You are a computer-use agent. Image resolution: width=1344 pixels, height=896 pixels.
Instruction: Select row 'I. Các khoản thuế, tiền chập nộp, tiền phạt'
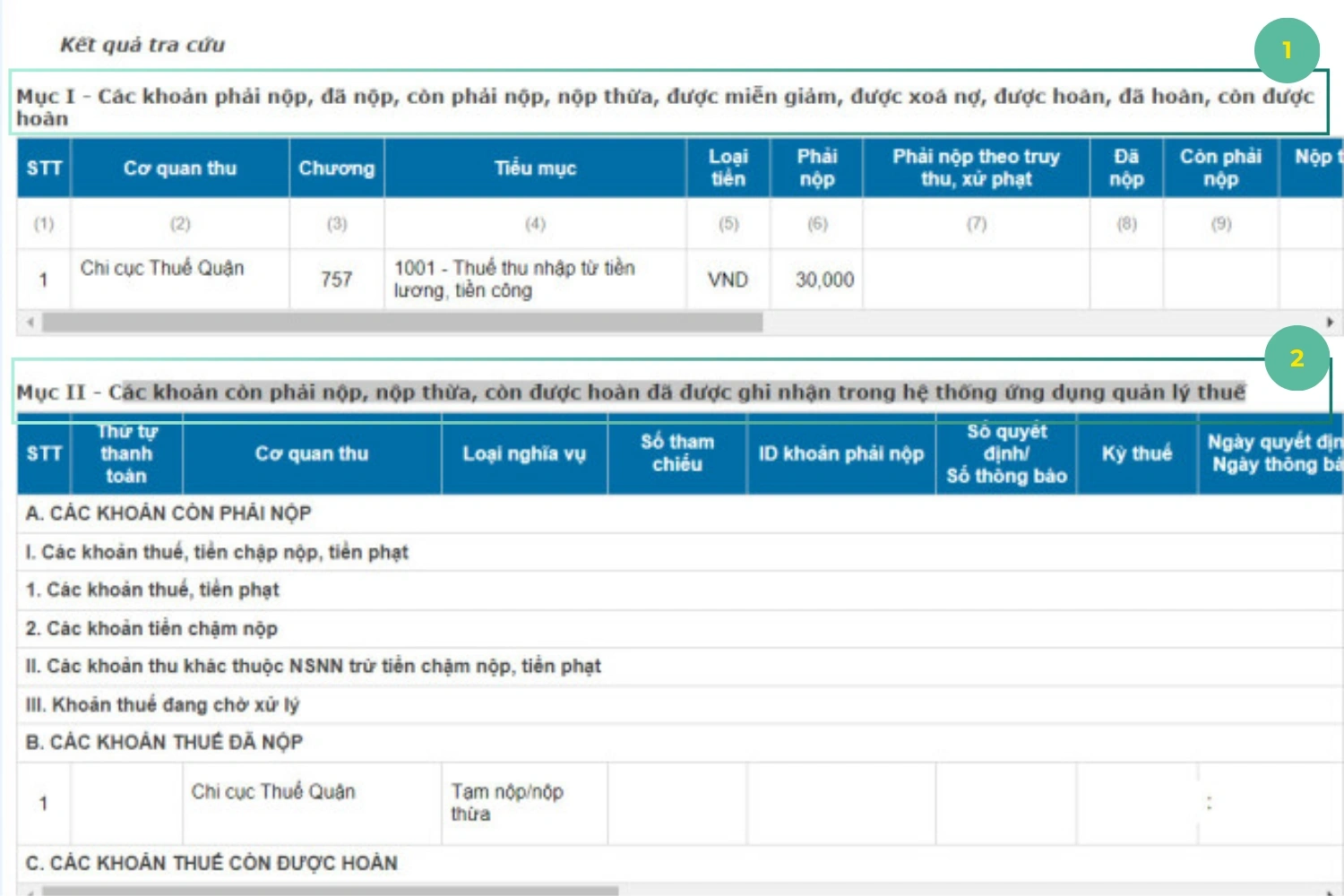tap(679, 552)
